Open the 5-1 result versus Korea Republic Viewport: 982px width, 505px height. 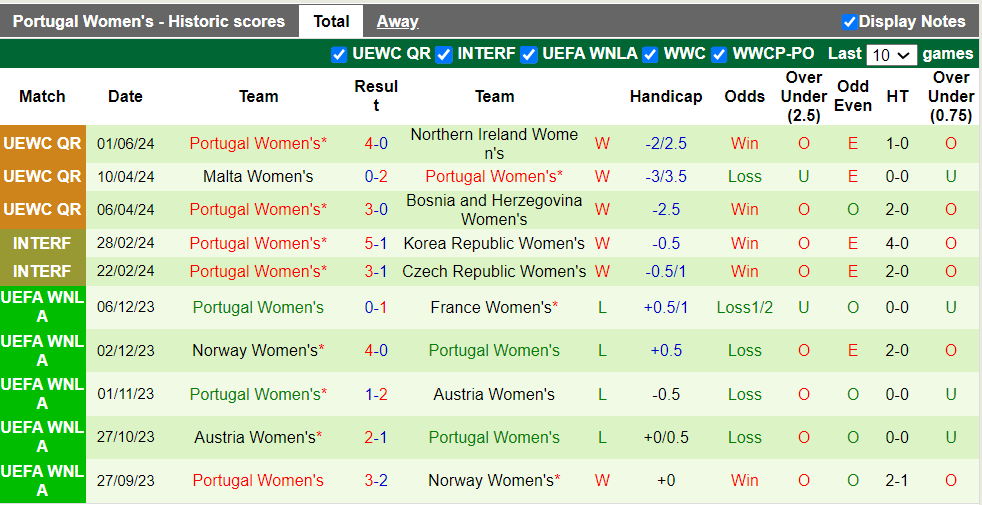376,244
